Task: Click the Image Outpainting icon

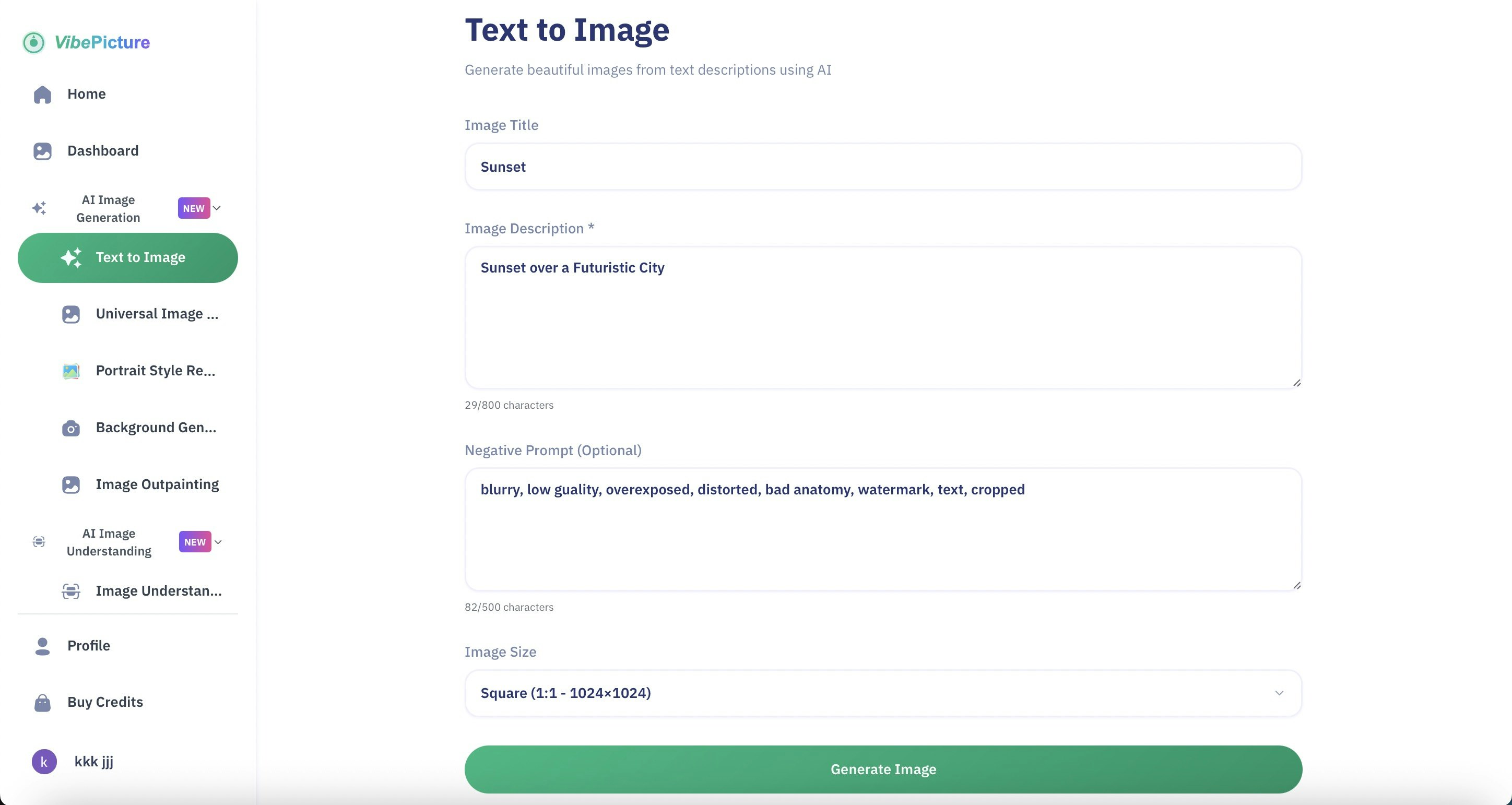Action: [71, 485]
